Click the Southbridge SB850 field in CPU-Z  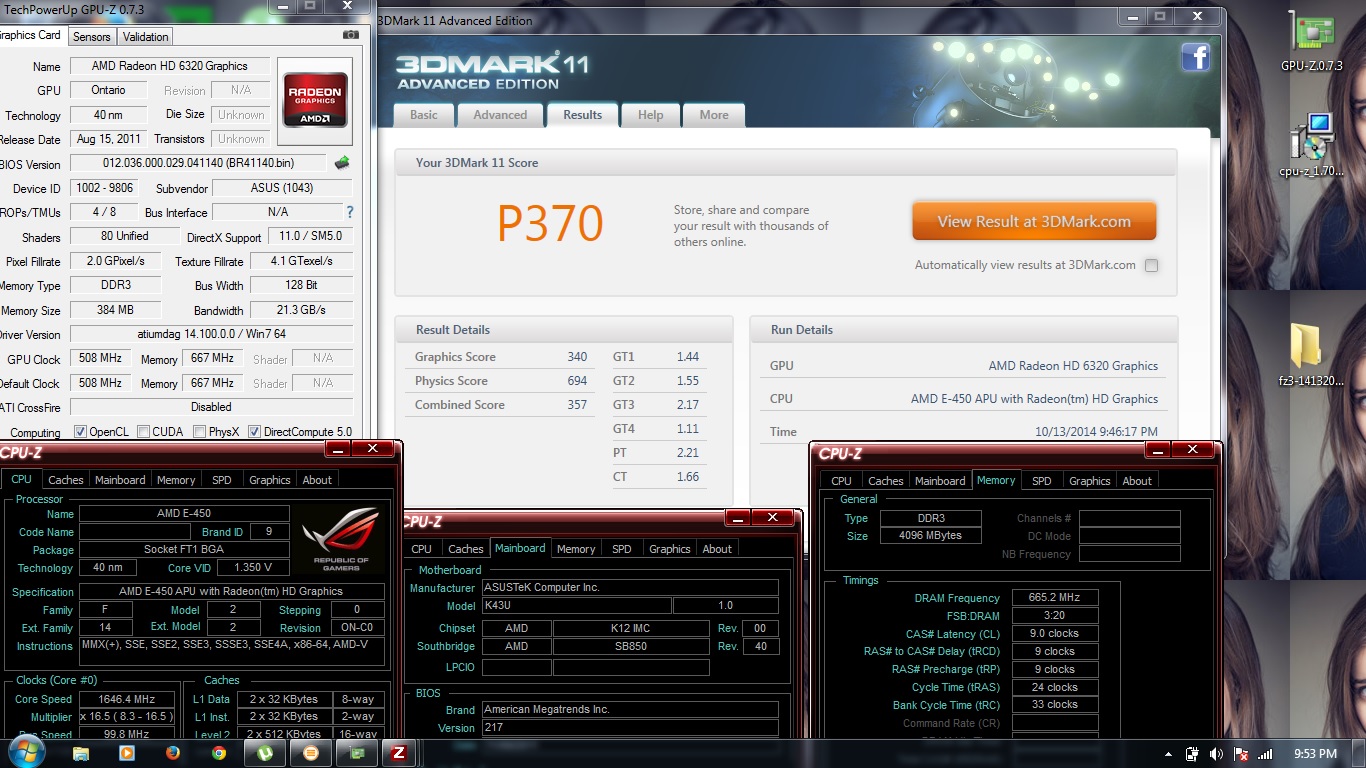[x=631, y=647]
